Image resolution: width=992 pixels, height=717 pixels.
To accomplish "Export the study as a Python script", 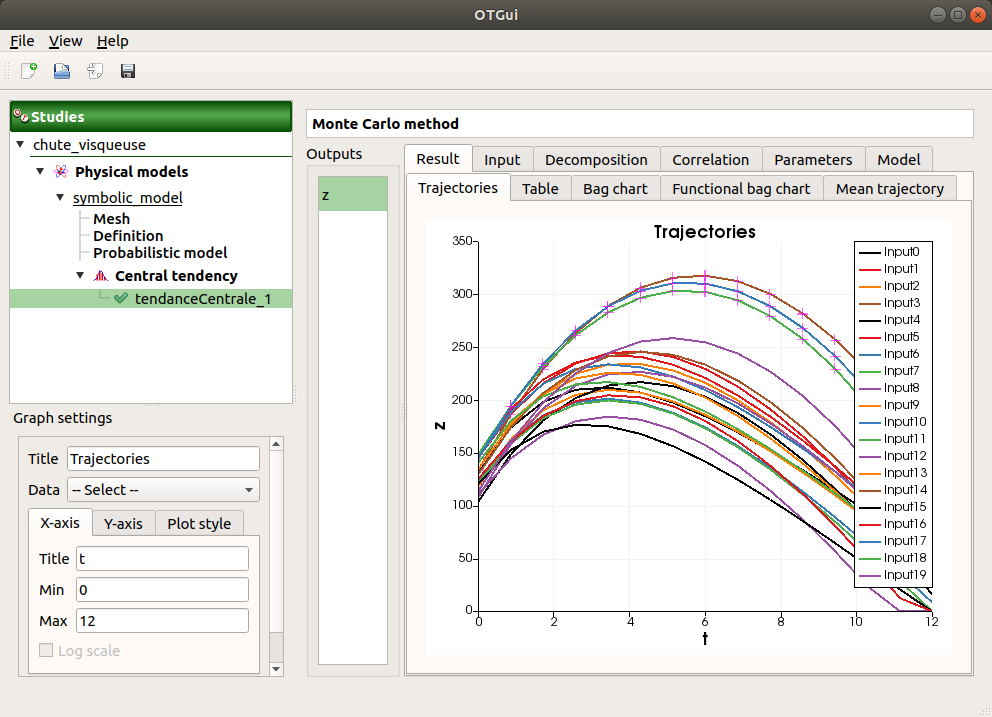I will (x=94, y=71).
